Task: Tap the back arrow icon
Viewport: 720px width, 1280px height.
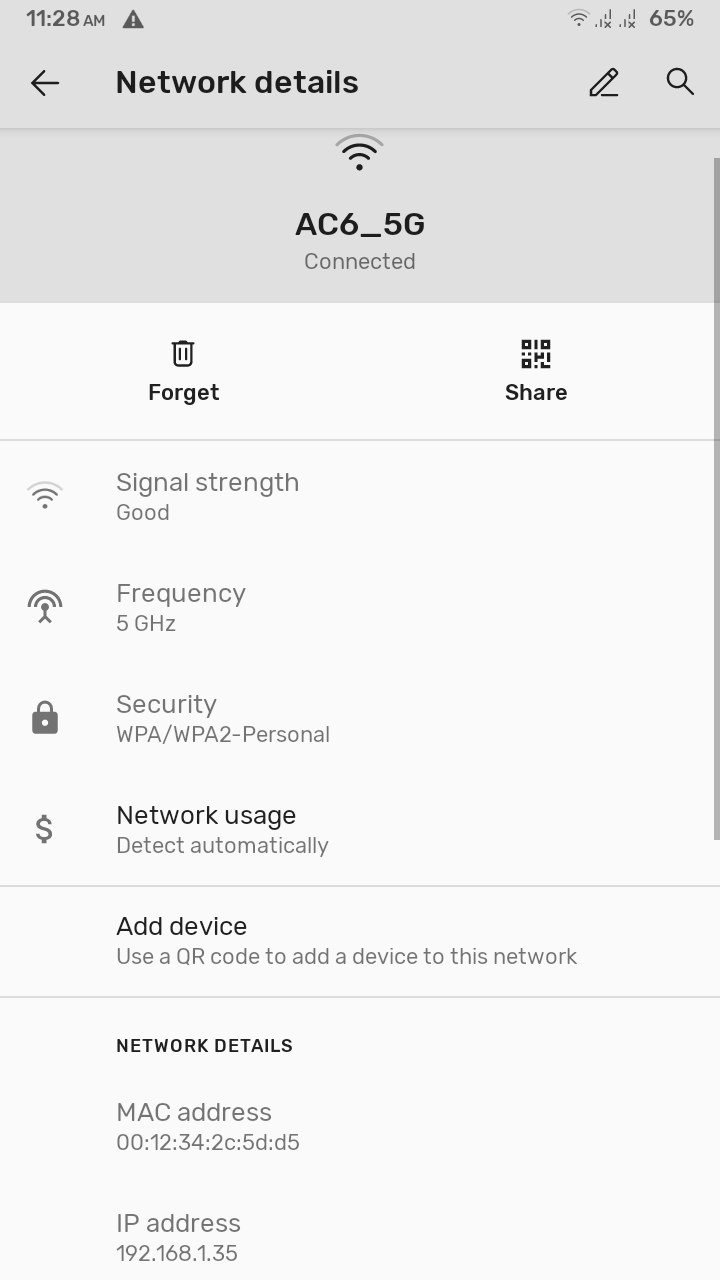Action: [x=45, y=83]
